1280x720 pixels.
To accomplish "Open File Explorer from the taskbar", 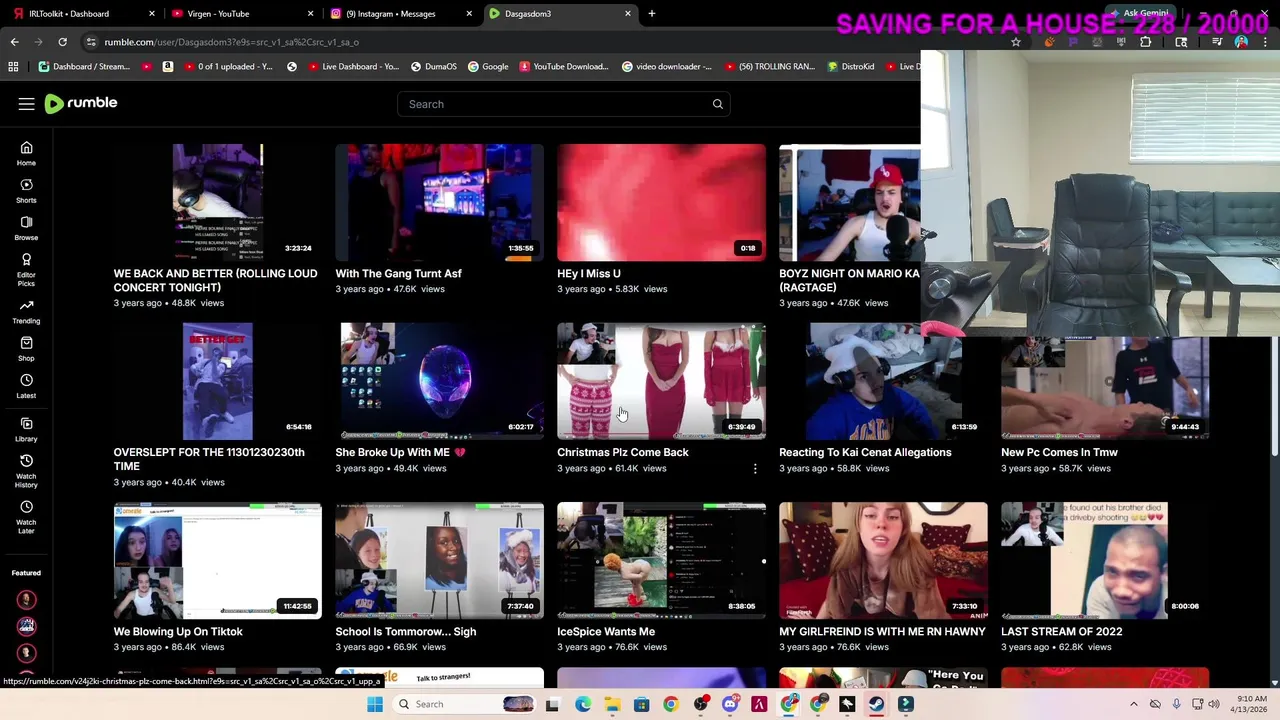I will (x=612, y=704).
